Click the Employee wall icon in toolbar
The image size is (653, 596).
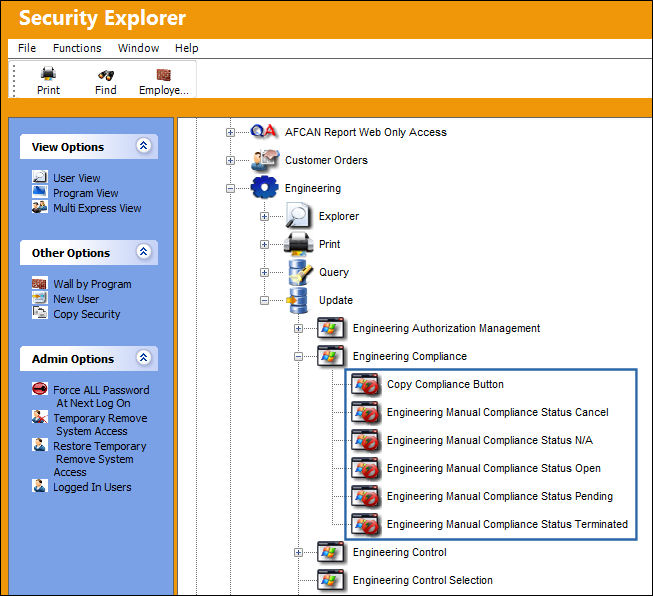coord(163,75)
